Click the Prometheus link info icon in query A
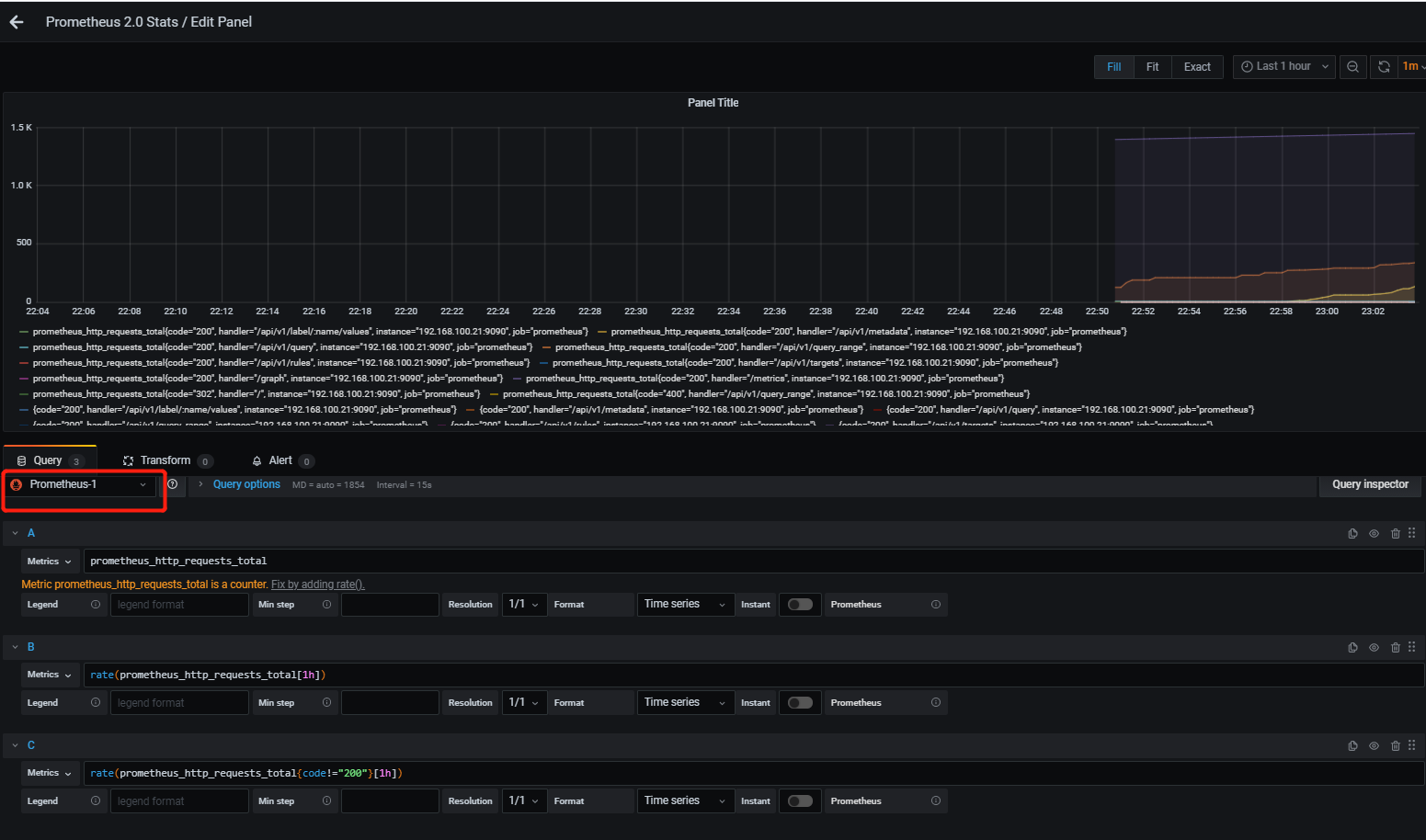Screen dimensions: 1426x840 936,605
